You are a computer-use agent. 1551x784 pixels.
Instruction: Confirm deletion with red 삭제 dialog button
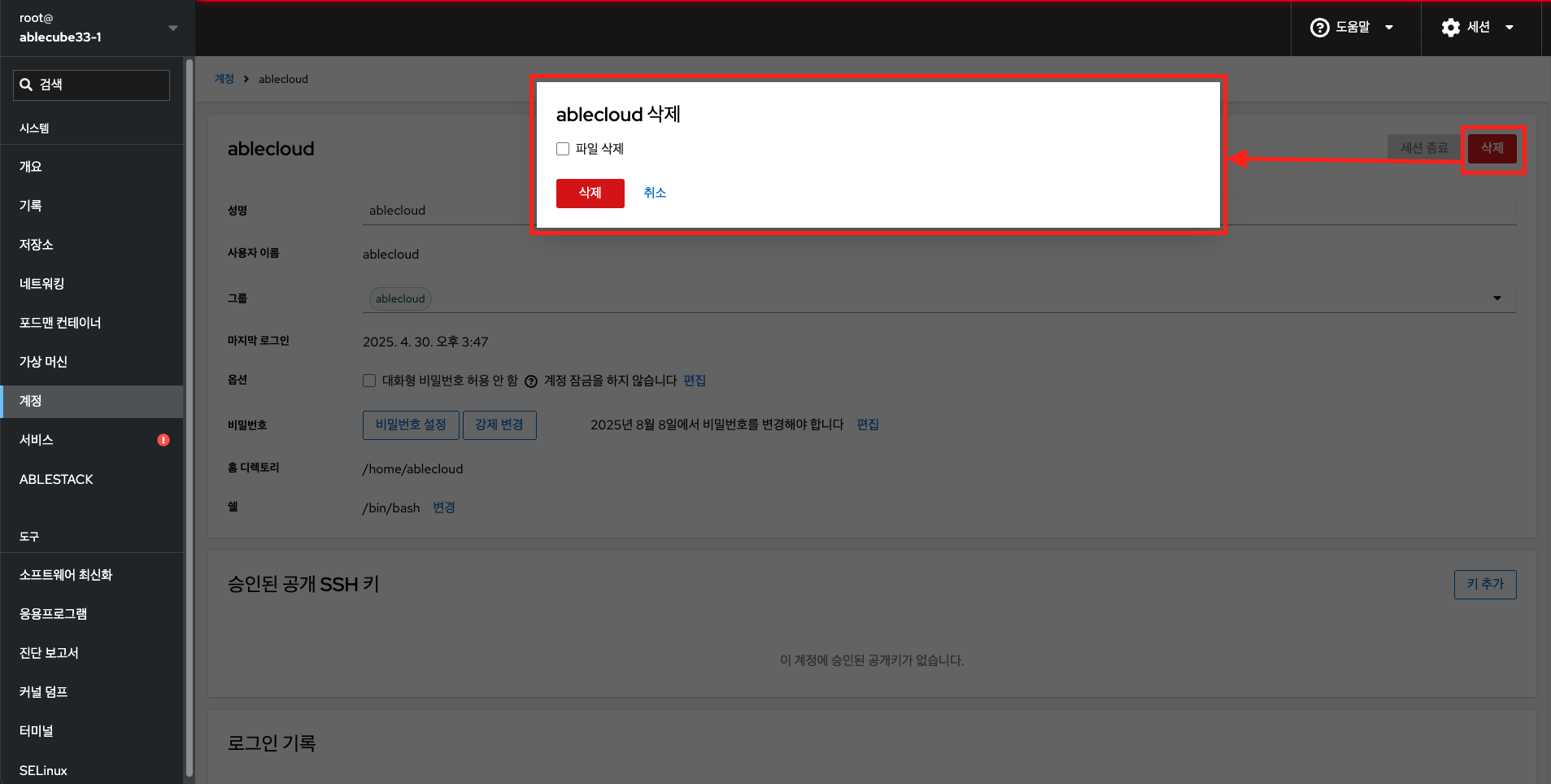tap(590, 193)
